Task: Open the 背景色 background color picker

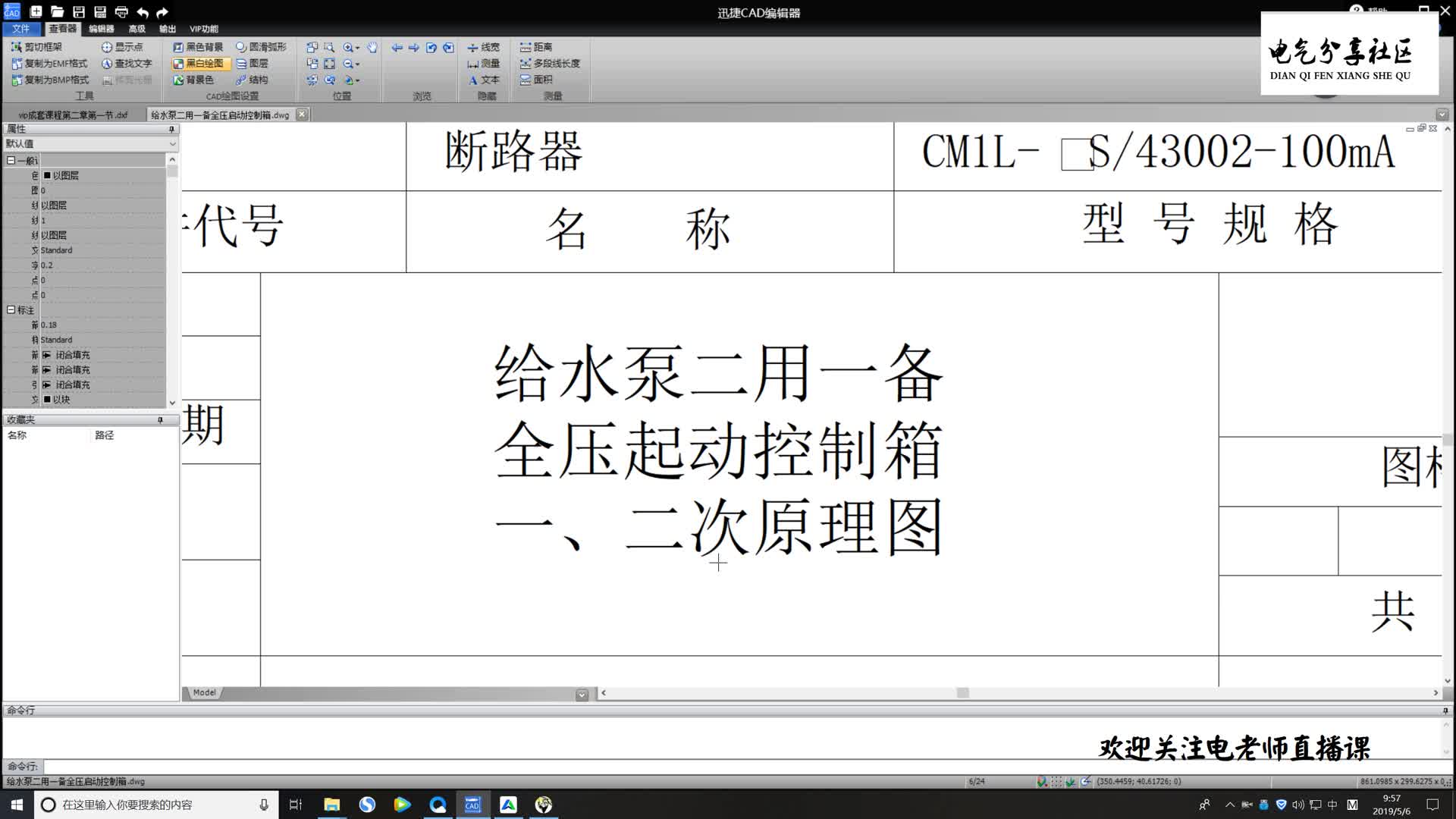Action: click(x=193, y=80)
